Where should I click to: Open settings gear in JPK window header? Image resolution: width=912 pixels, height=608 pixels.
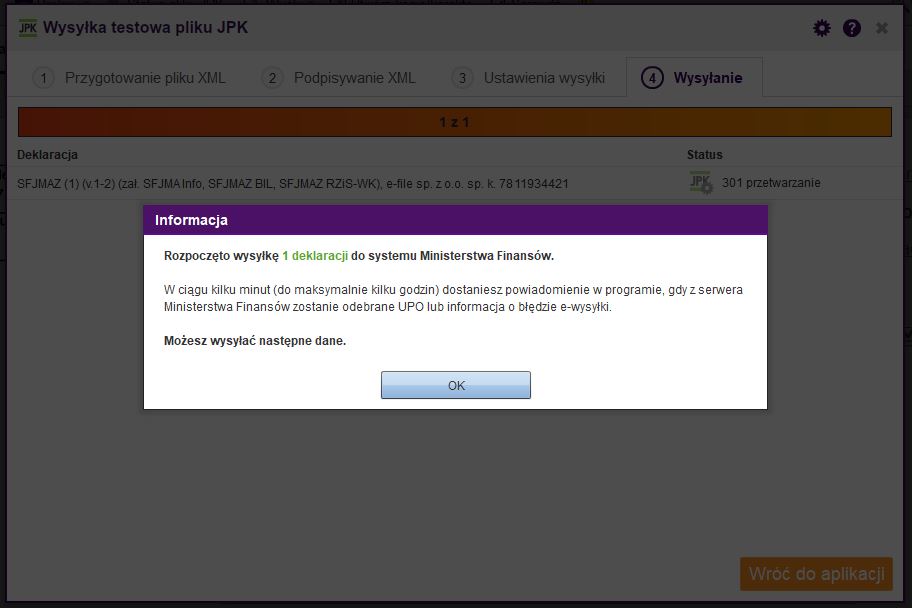pyautogui.click(x=821, y=28)
